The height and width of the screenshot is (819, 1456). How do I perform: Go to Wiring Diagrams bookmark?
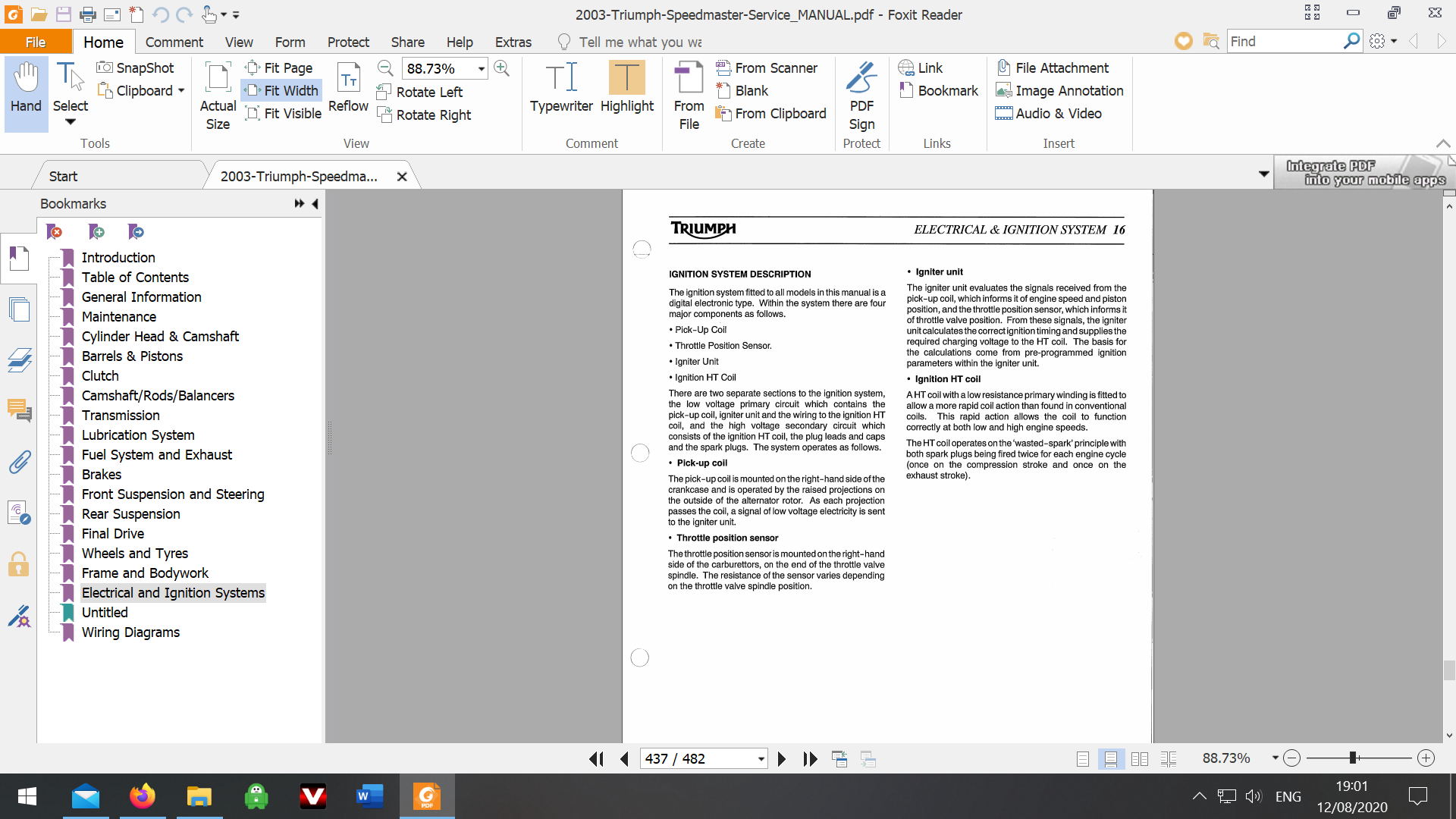[x=130, y=632]
